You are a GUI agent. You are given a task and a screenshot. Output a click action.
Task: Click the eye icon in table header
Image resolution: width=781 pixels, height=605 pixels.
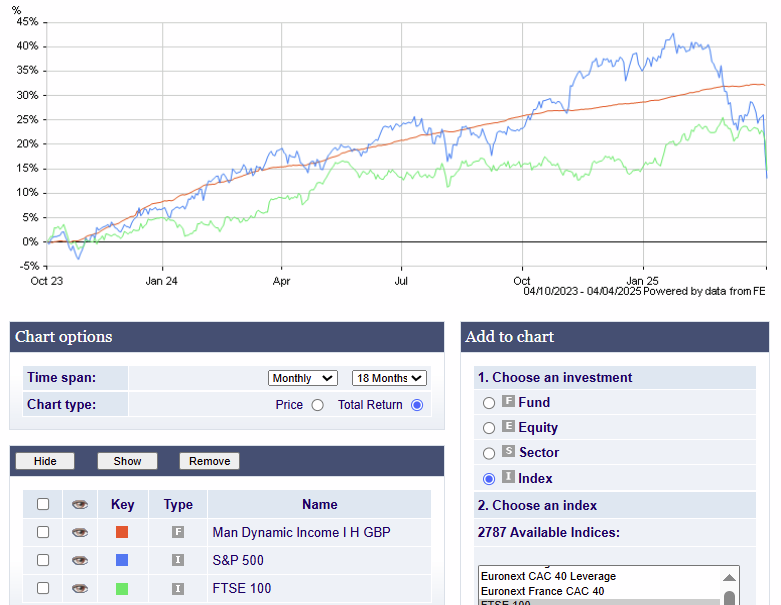(x=80, y=505)
